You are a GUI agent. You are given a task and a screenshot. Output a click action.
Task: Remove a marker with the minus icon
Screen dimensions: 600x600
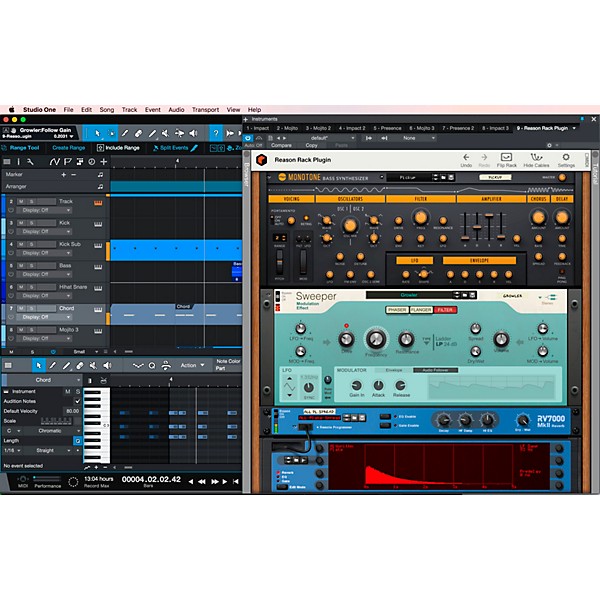click(73, 174)
